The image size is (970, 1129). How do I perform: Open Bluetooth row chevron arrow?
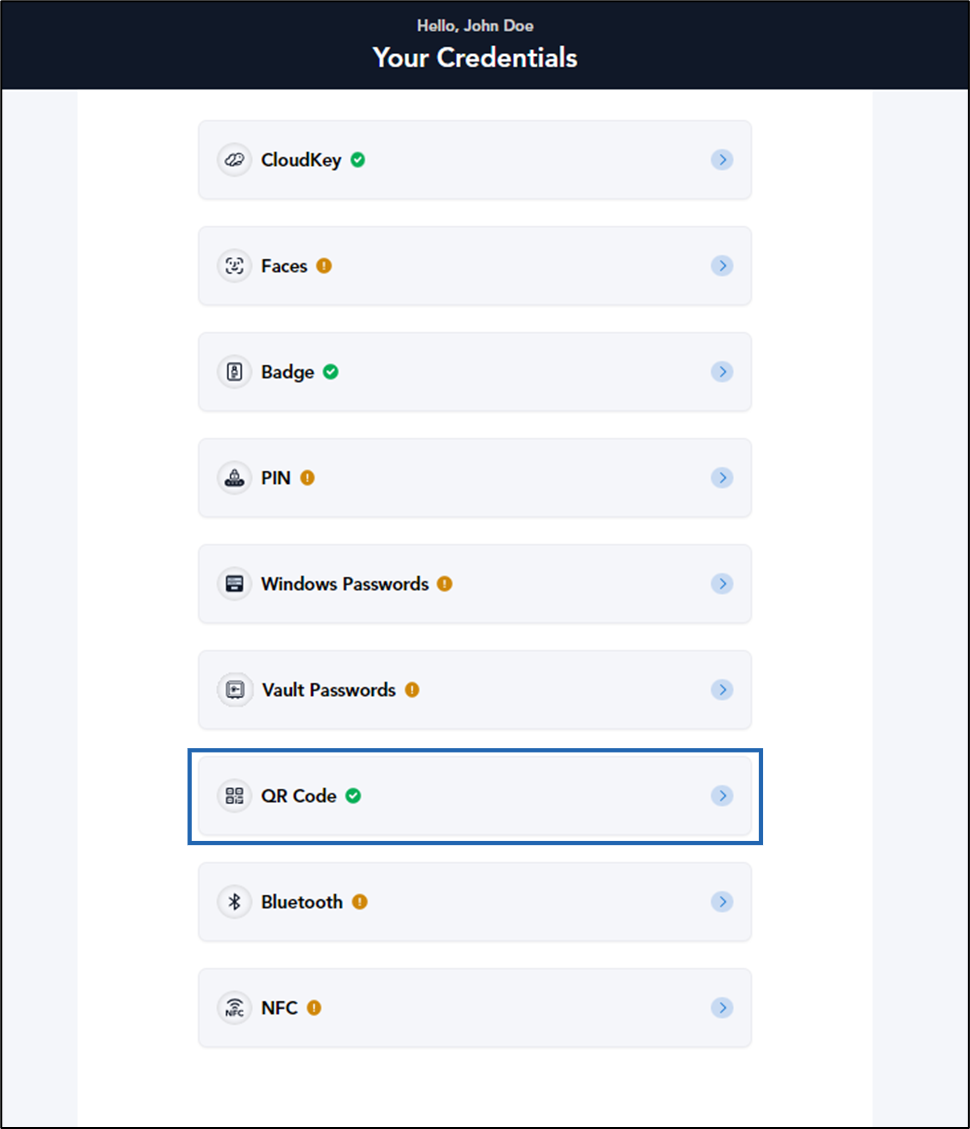pyautogui.click(x=722, y=901)
